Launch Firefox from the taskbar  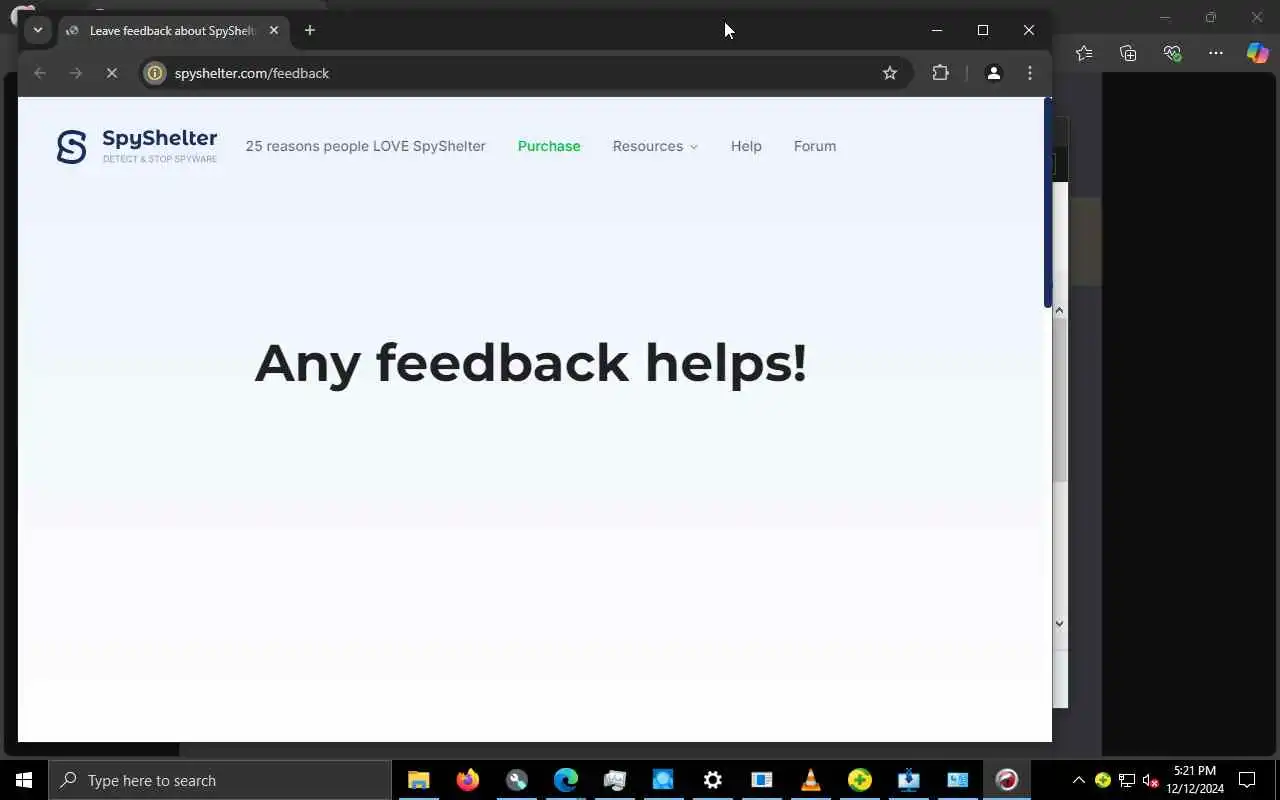tap(468, 780)
